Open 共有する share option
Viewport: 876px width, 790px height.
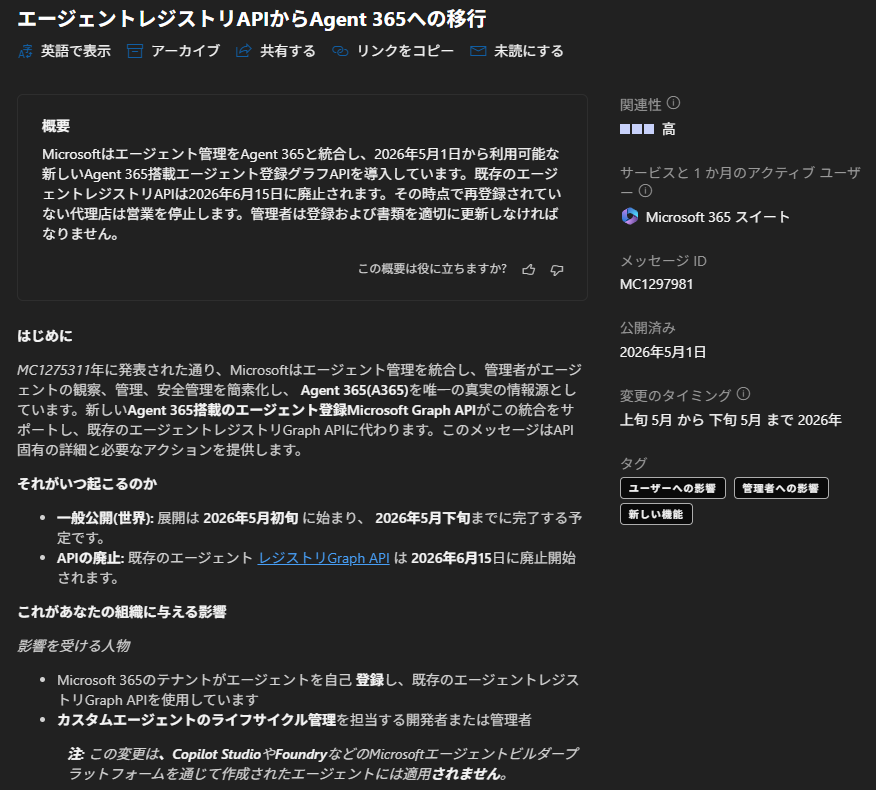(x=288, y=51)
